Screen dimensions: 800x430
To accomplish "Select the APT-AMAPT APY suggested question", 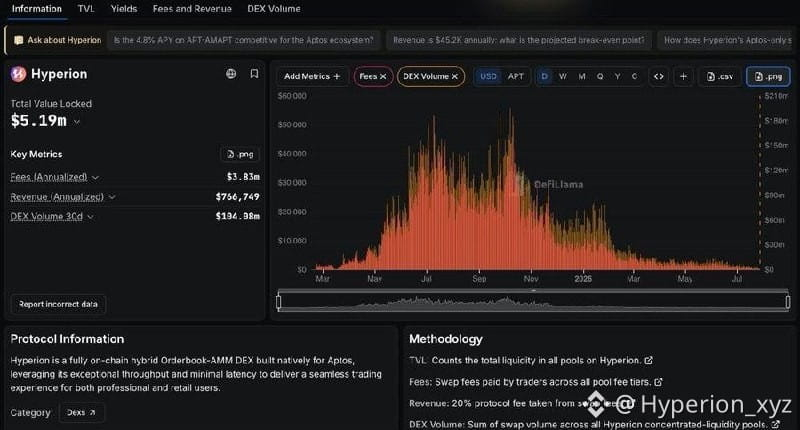I will tap(243, 40).
